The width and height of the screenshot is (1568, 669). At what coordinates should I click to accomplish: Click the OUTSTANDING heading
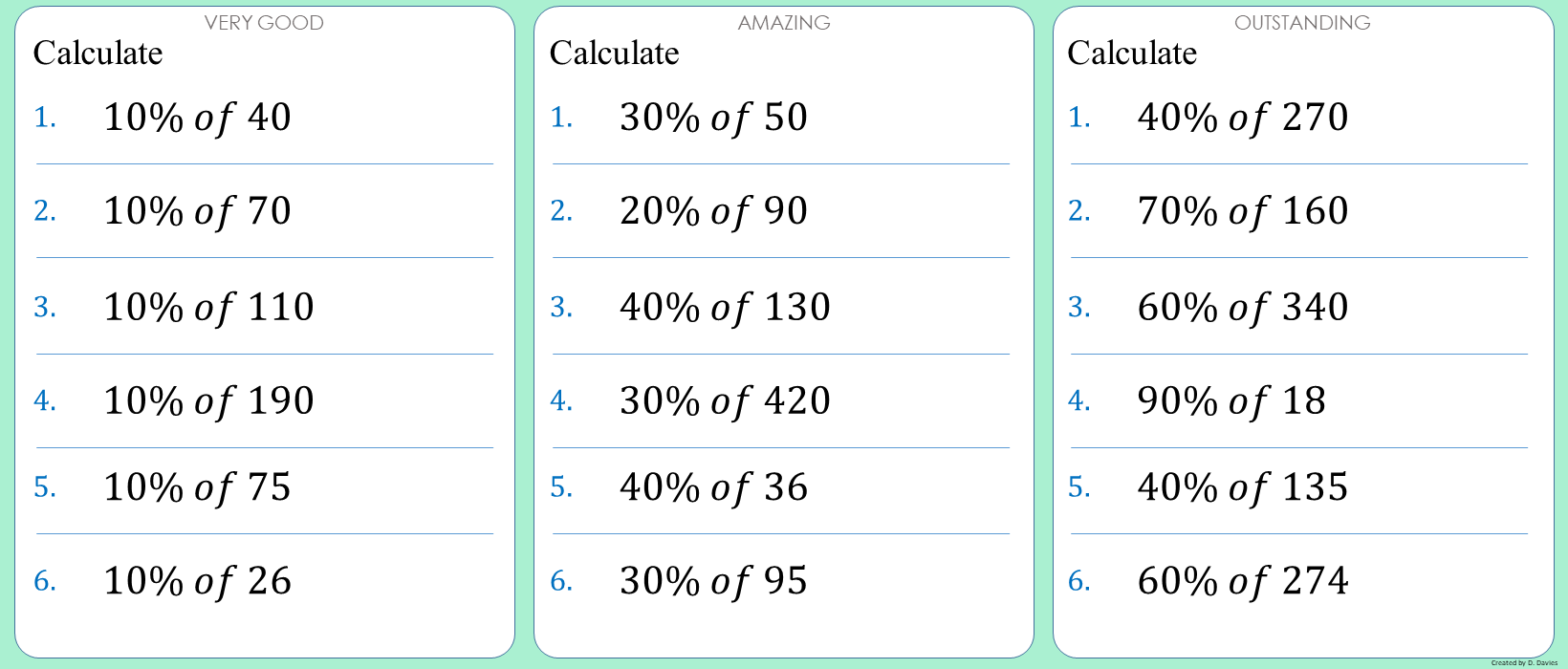pyautogui.click(x=1302, y=23)
